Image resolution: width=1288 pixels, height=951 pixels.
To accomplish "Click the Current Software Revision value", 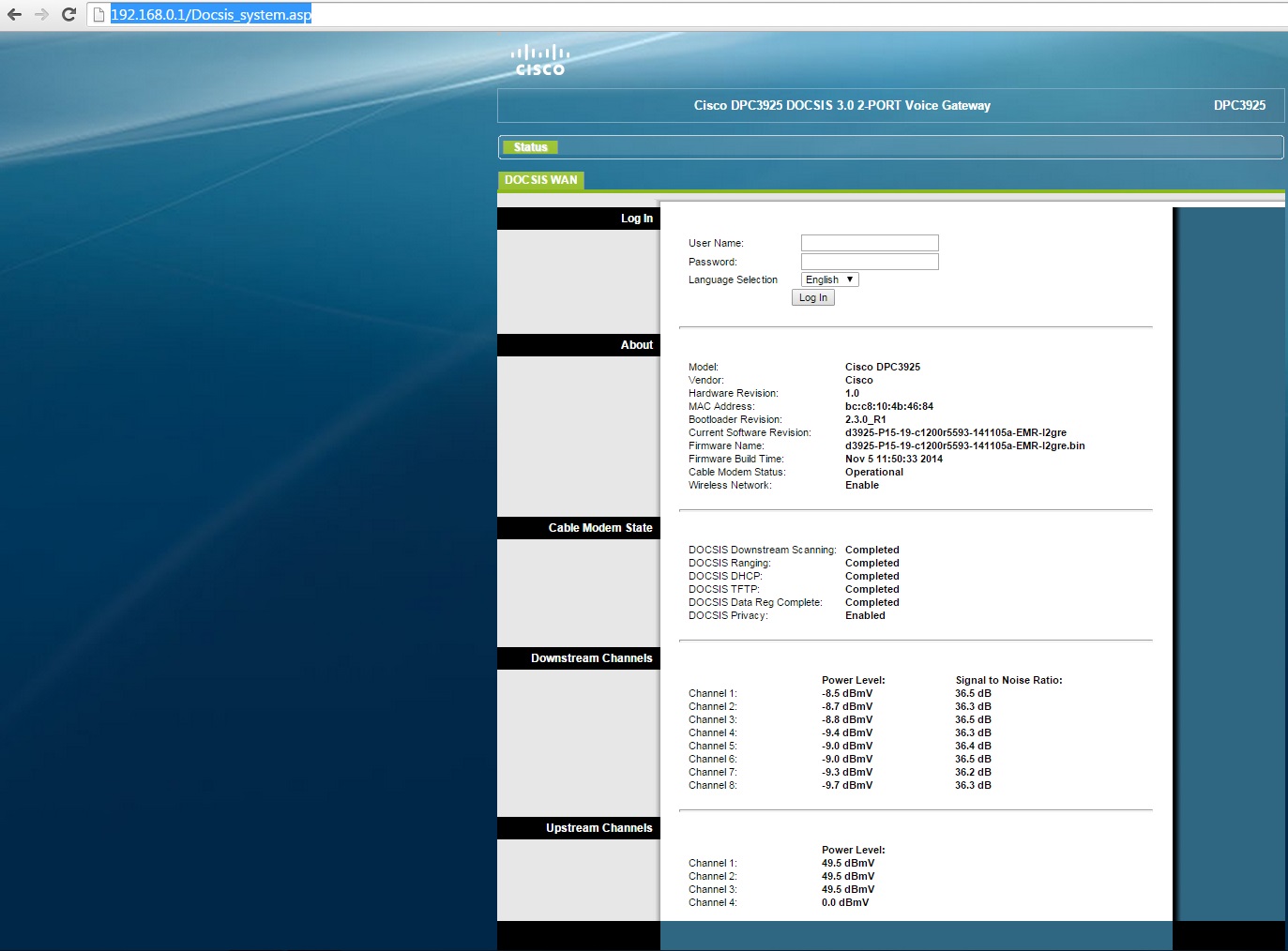I will [x=956, y=432].
